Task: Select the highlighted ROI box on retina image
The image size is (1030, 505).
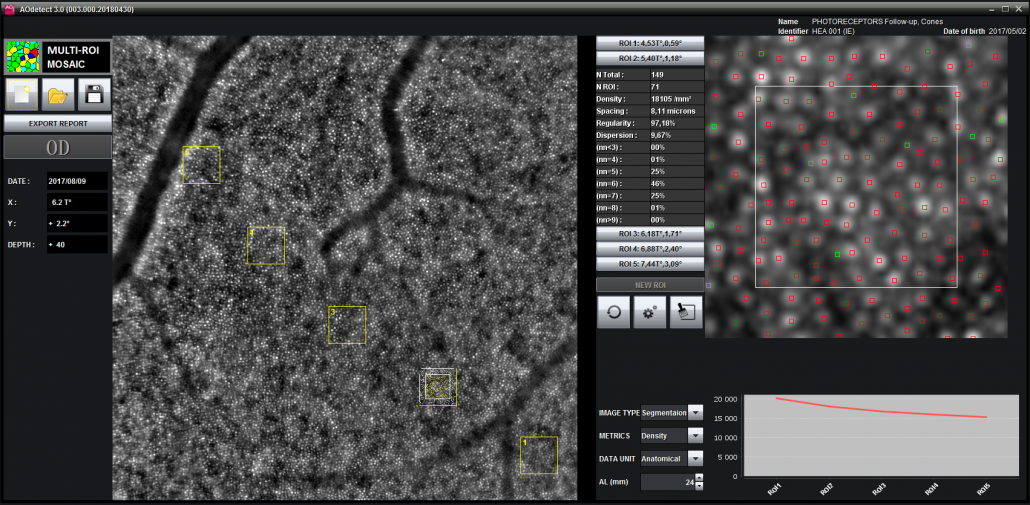Action: point(439,386)
